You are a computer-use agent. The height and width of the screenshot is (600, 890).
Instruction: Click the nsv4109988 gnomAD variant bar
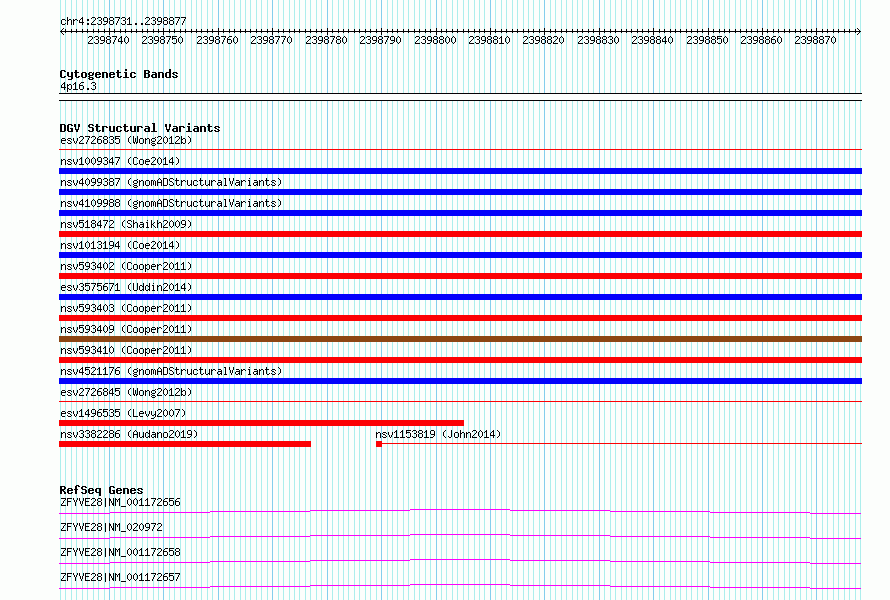[x=460, y=213]
